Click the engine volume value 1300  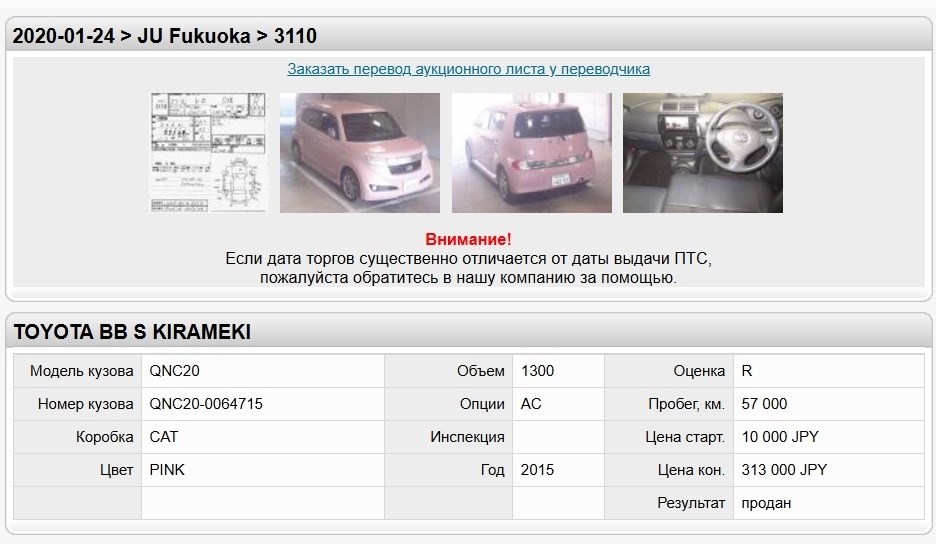tap(537, 371)
